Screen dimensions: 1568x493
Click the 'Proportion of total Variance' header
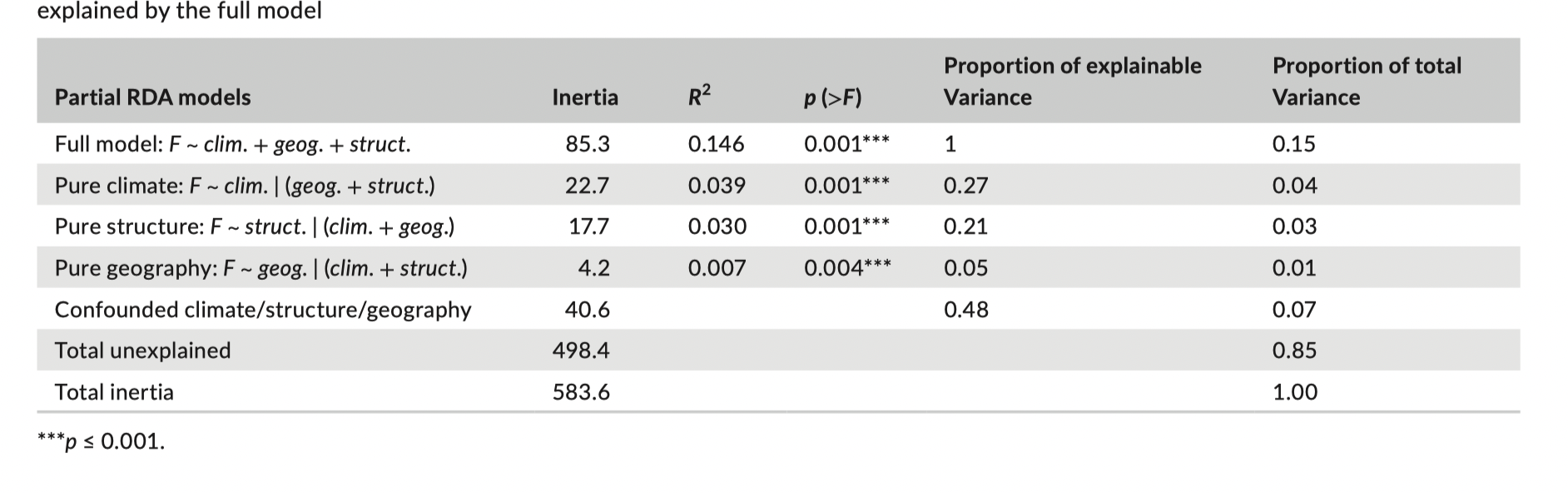tap(1367, 82)
